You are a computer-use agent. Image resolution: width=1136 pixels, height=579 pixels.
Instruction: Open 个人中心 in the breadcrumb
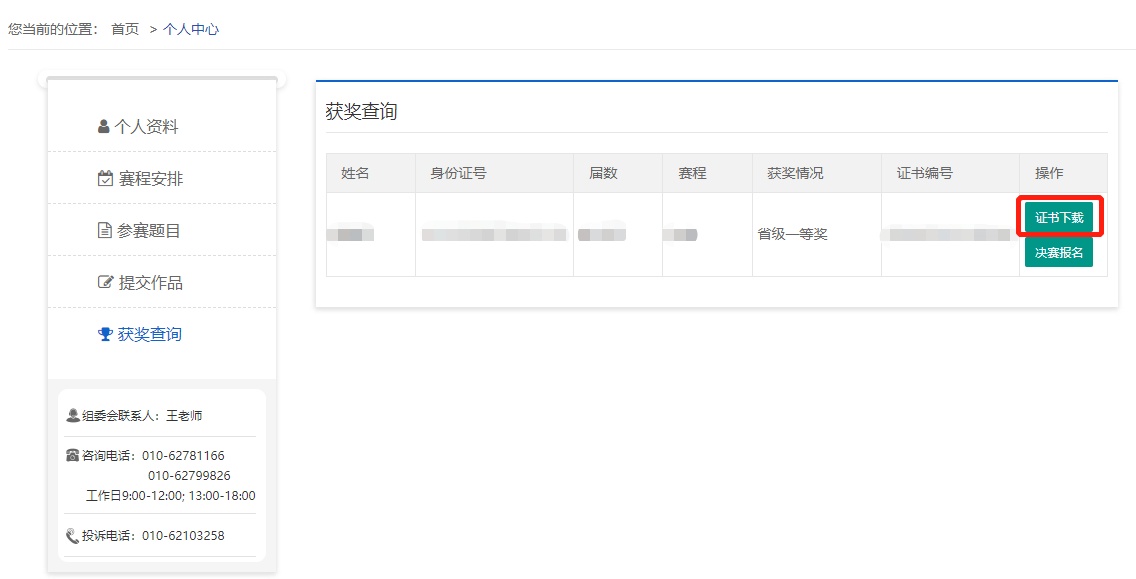[x=191, y=29]
